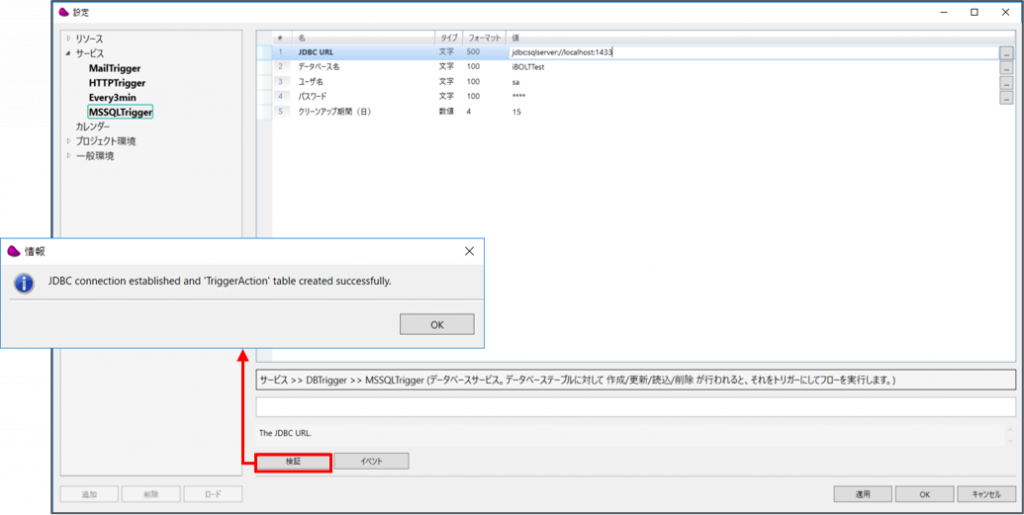Click the JDBC URL value field
The width and height of the screenshot is (1024, 515).
click(x=750, y=51)
